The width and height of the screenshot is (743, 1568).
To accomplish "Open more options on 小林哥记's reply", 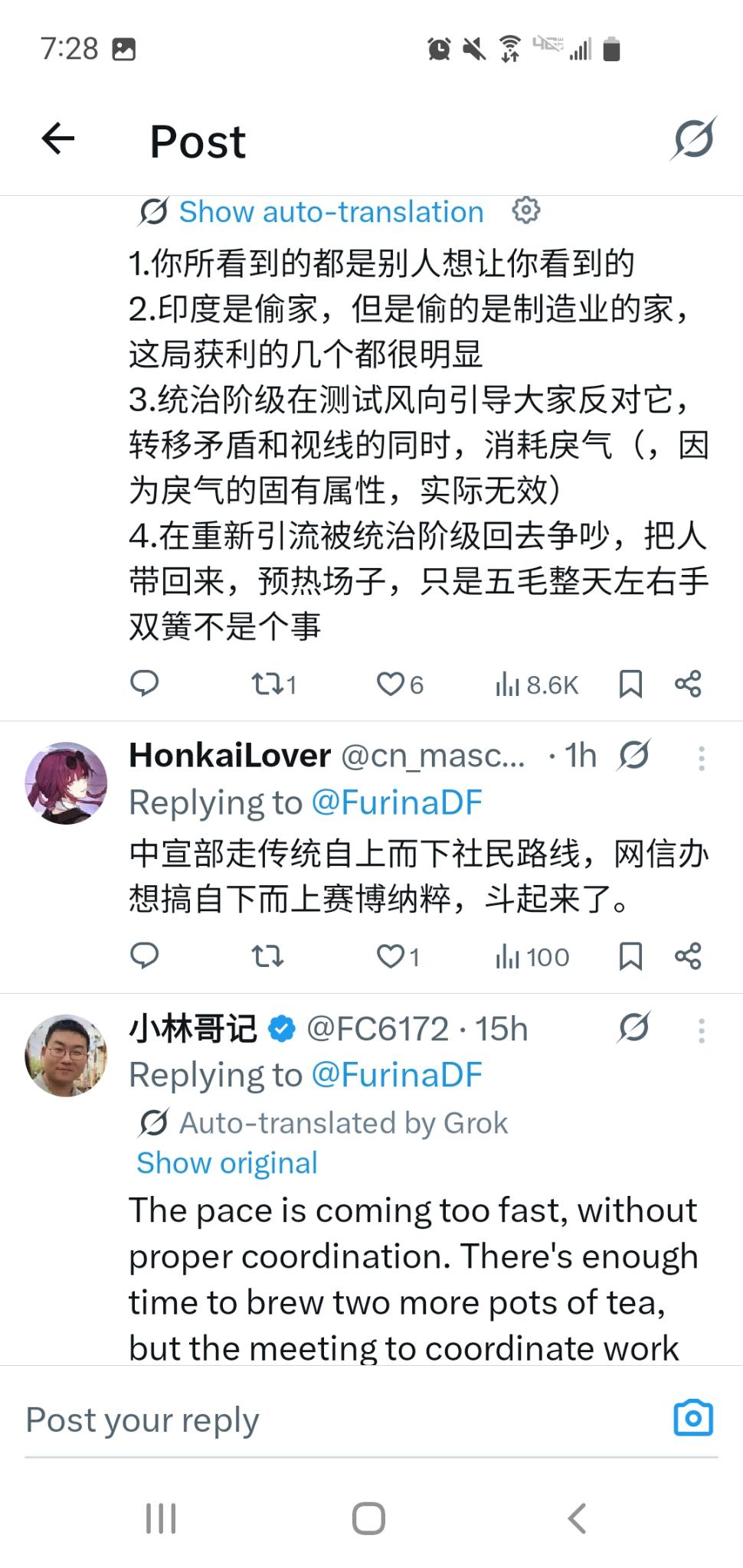I will pyautogui.click(x=701, y=1031).
